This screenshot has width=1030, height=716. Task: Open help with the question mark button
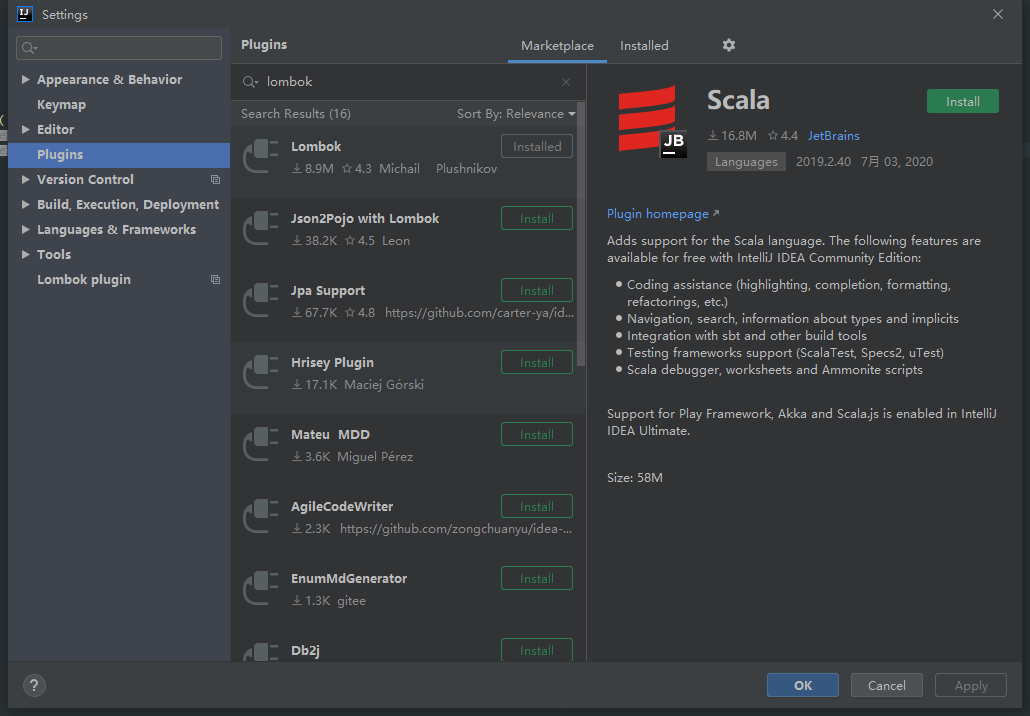(x=34, y=686)
